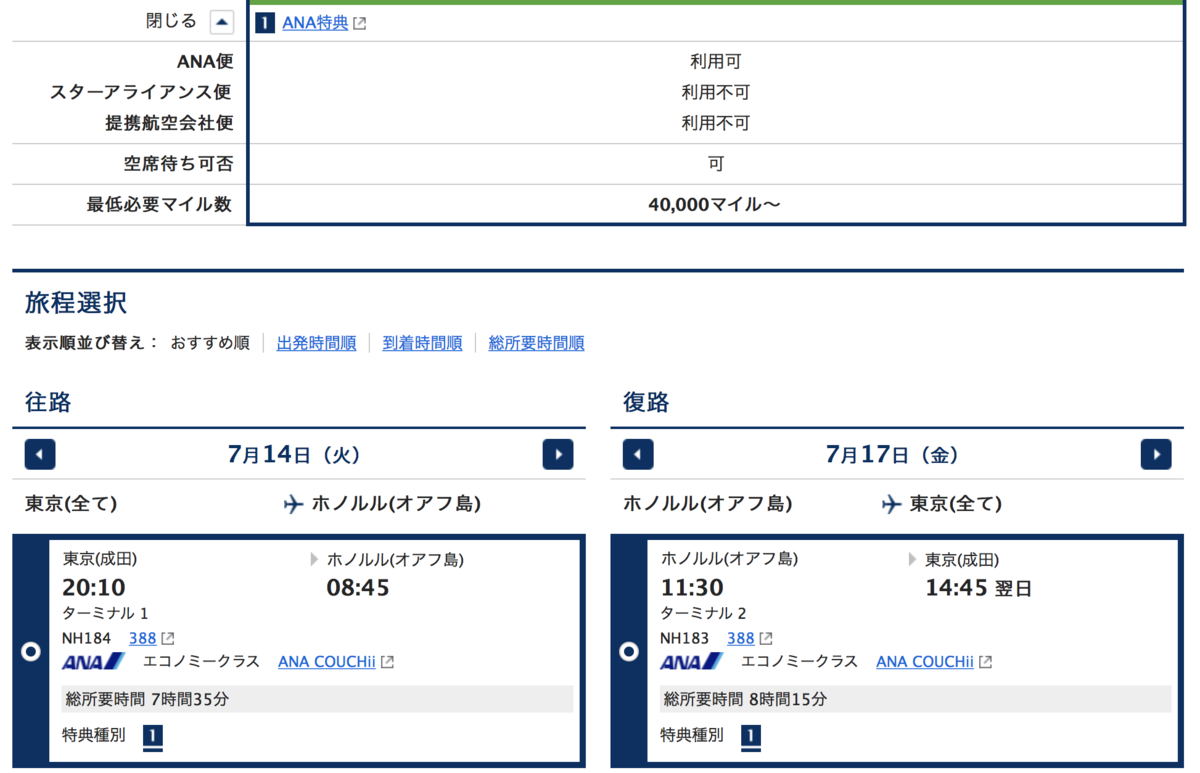Collapse the fare details with 閉じる arrow

pyautogui.click(x=222, y=22)
